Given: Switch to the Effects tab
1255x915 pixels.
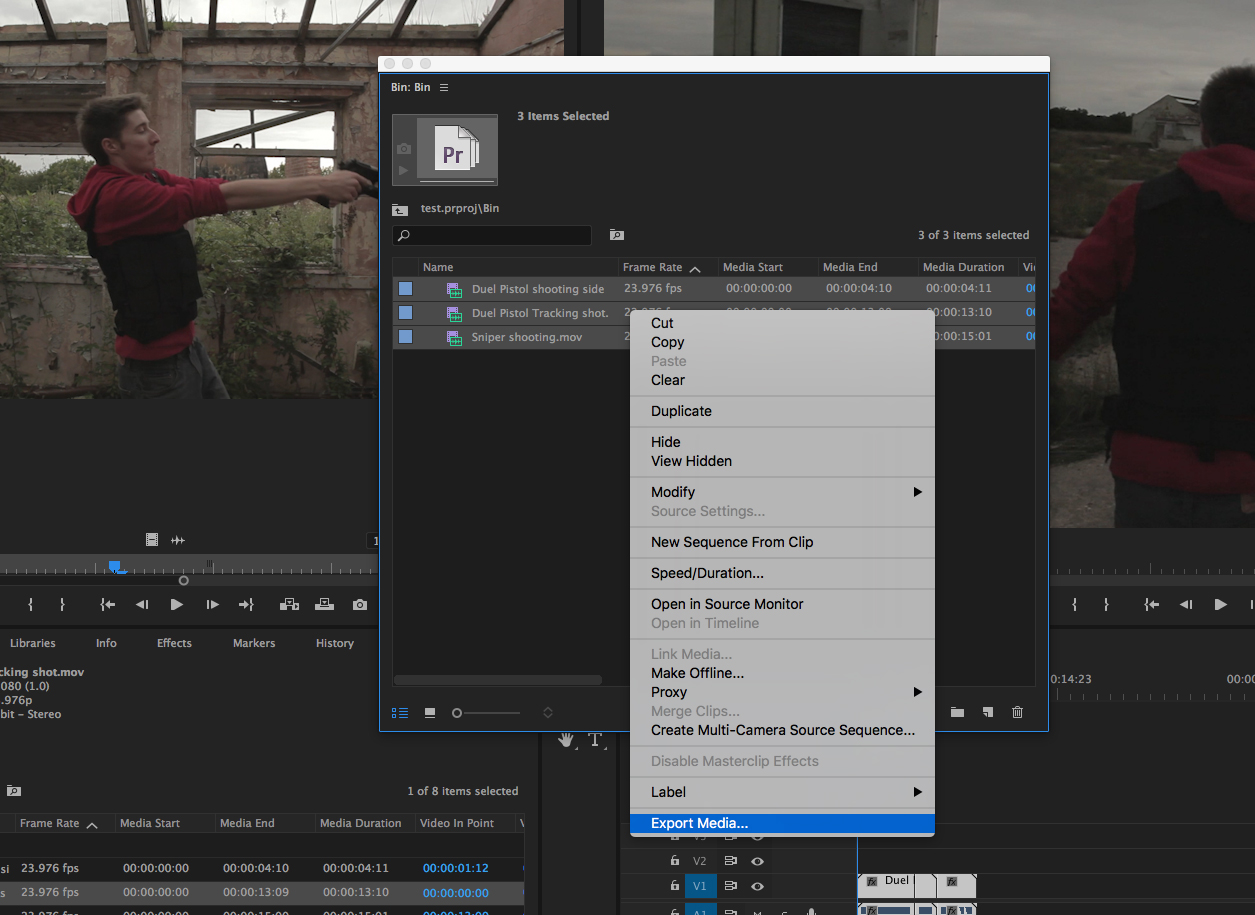Looking at the screenshot, I should click(173, 643).
